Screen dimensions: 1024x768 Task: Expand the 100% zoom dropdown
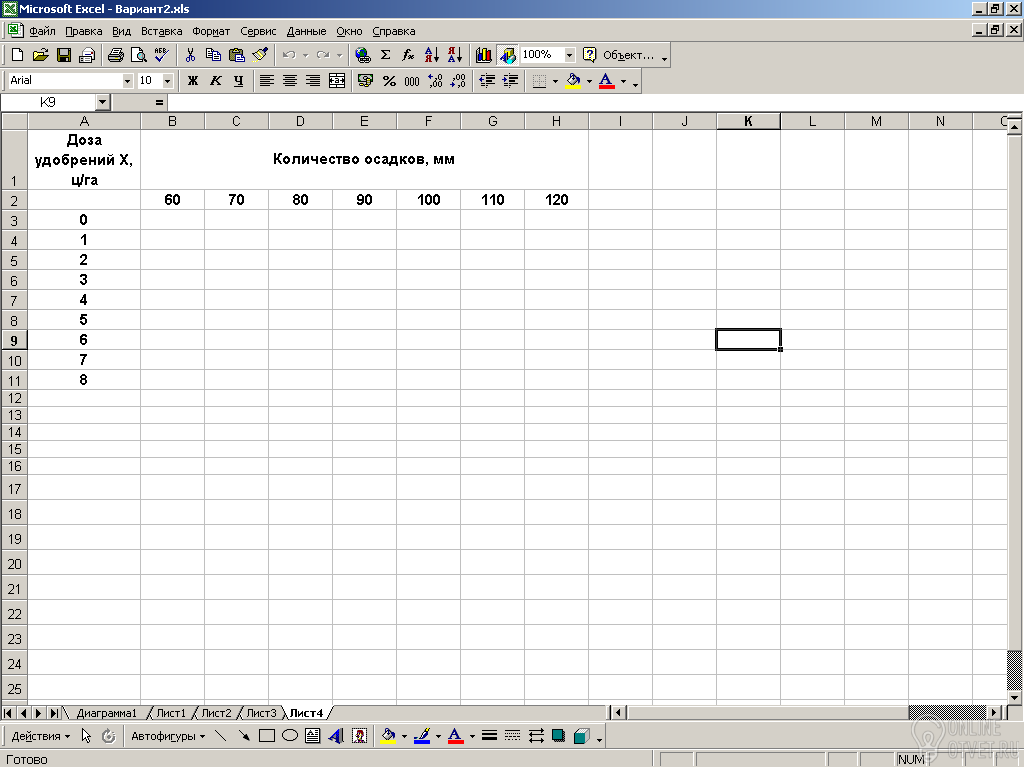tap(569, 56)
